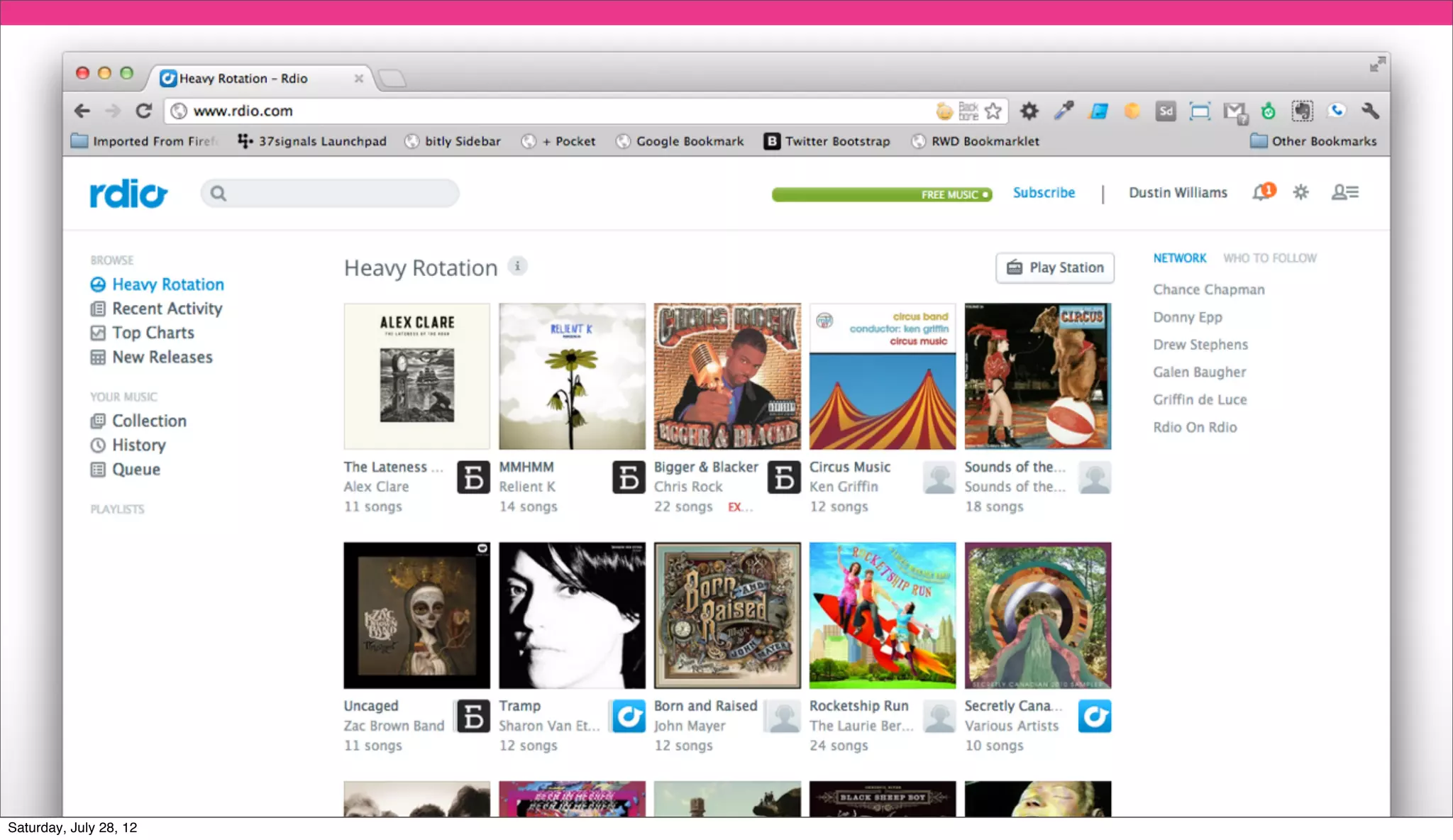Click the Subscribe link
This screenshot has height=840, width=1453.
coord(1044,192)
